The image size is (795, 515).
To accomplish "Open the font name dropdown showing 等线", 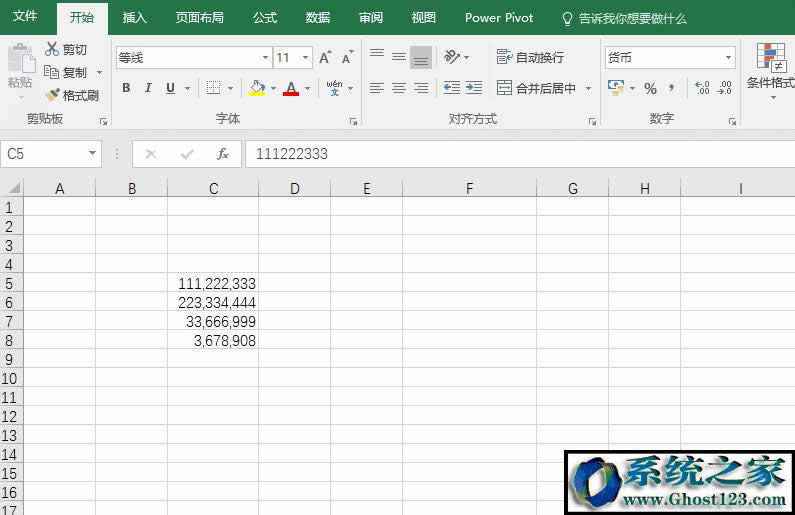I will 265,58.
